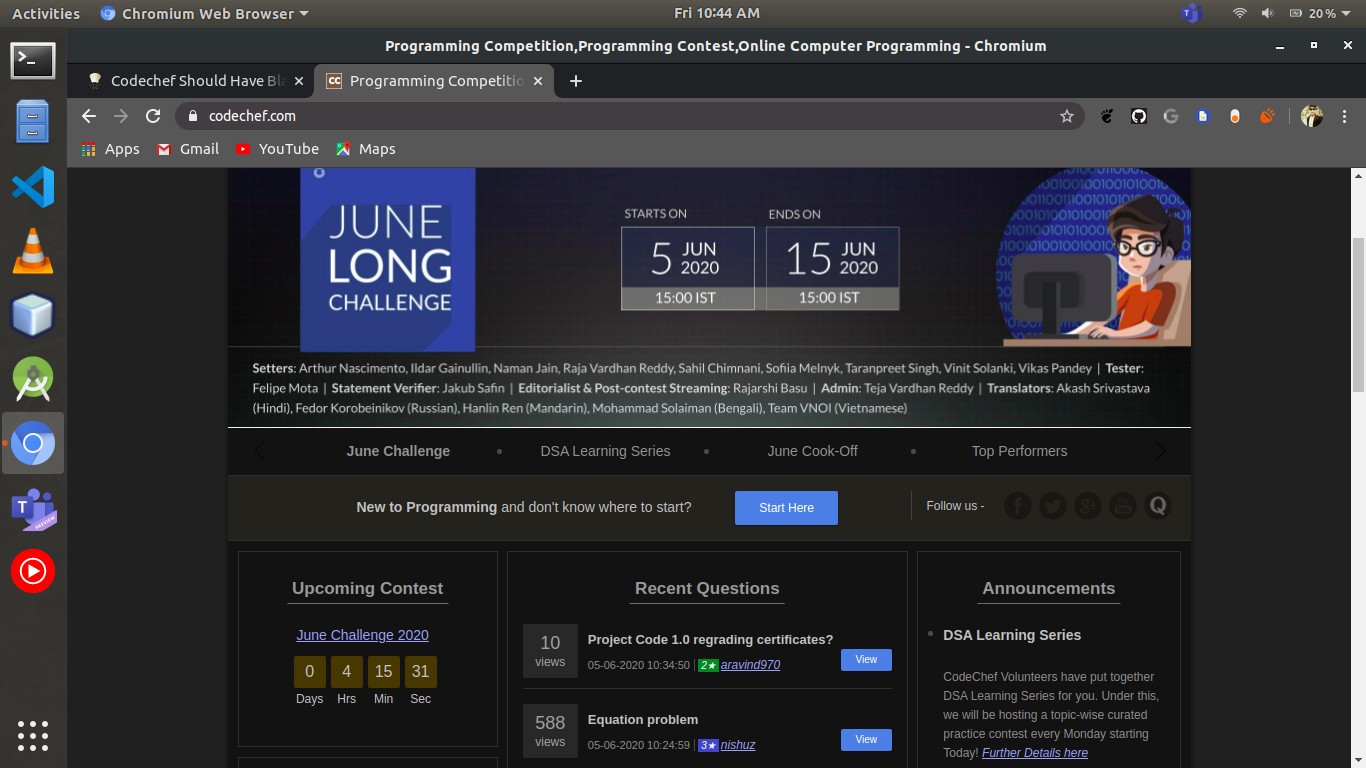This screenshot has width=1366, height=768.
Task: Launch Terminal from the dock
Action: pos(33,61)
